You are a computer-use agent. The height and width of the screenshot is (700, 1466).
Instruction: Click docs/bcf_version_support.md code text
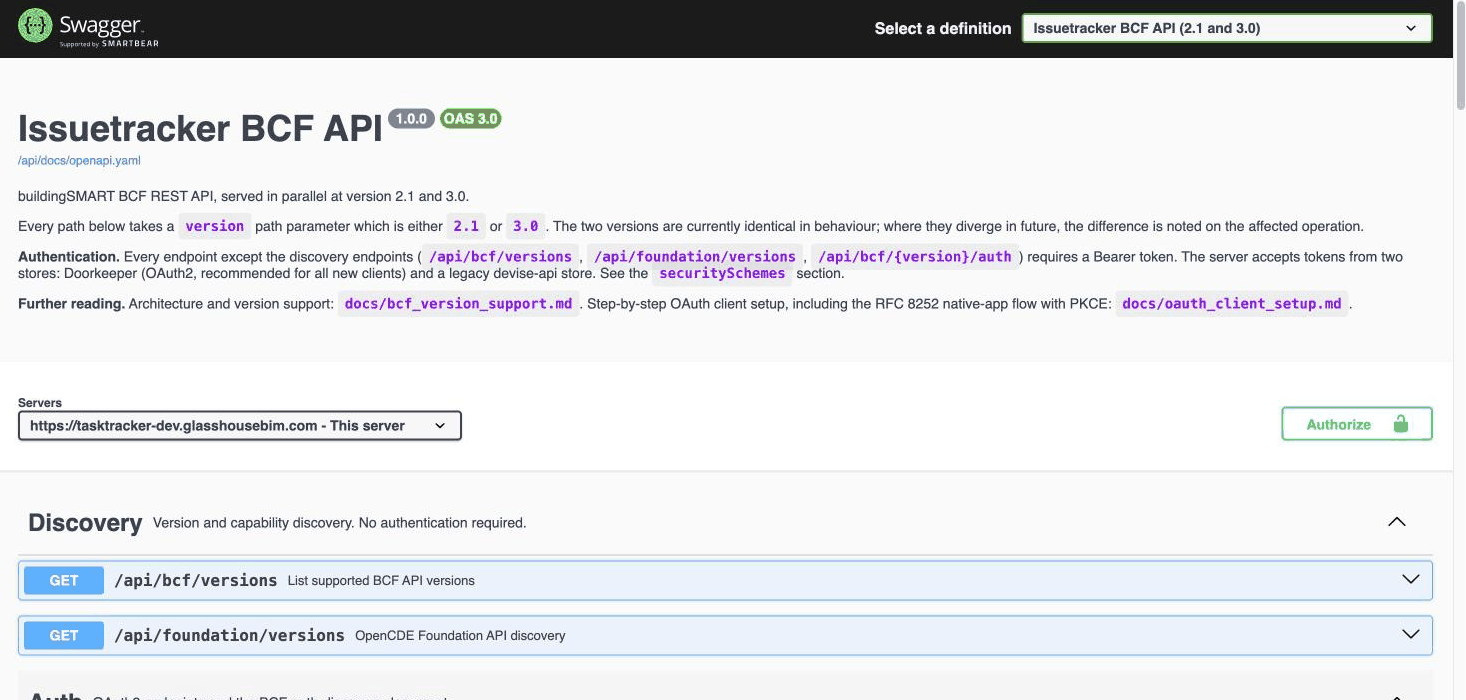[459, 303]
